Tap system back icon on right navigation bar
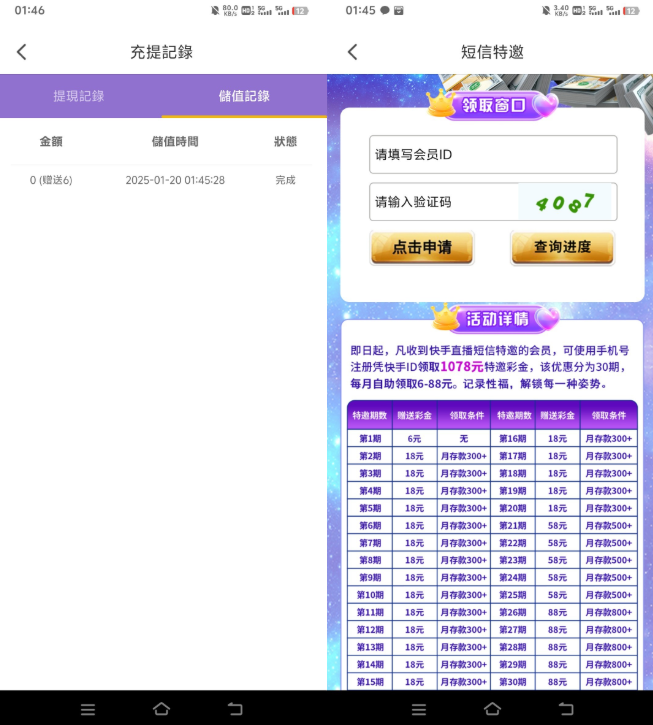The width and height of the screenshot is (653, 725). tap(564, 709)
